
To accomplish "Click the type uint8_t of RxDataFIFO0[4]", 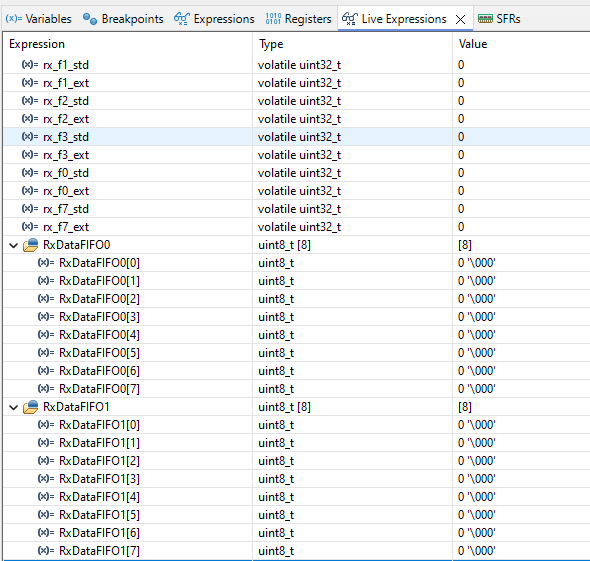I will point(276,335).
